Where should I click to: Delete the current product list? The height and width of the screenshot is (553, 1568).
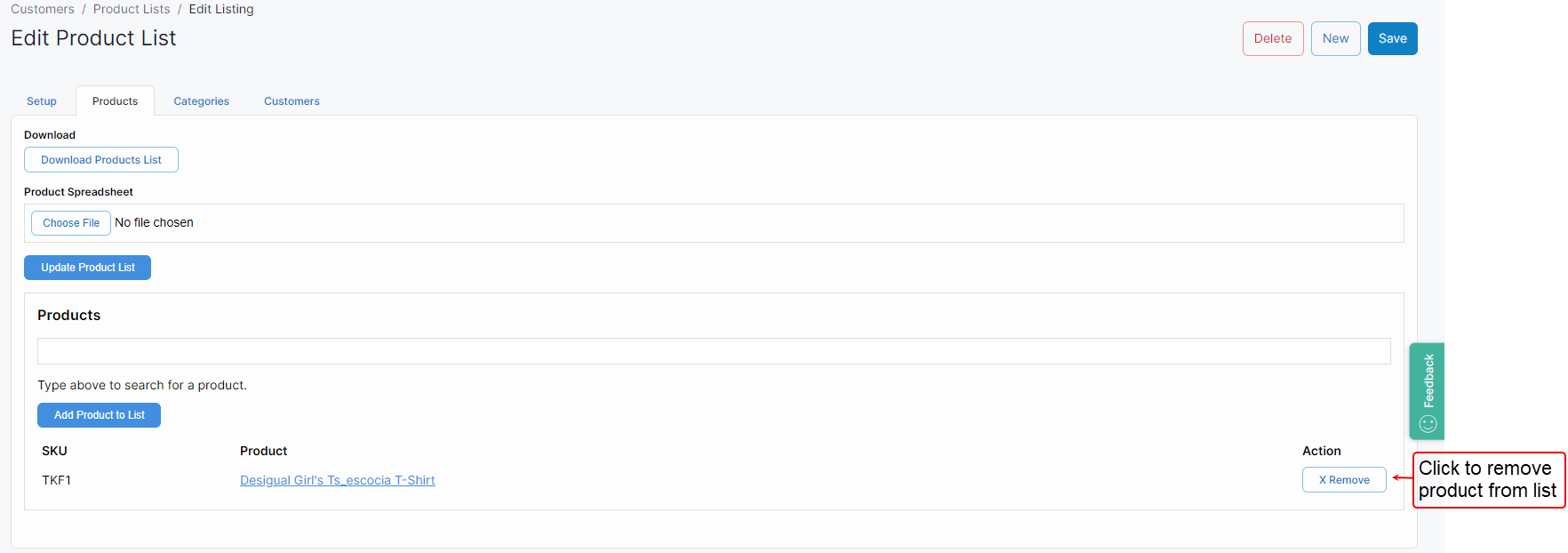pos(1273,38)
